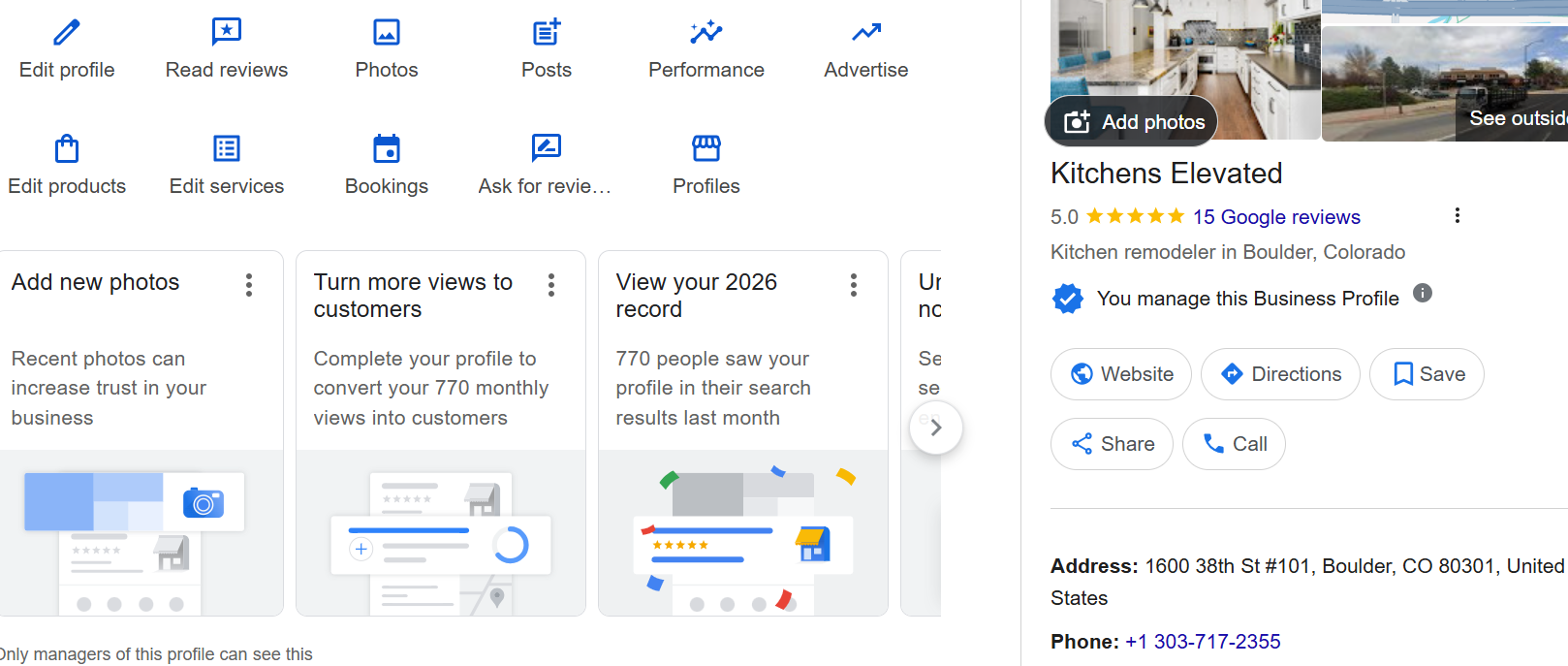Image resolution: width=1568 pixels, height=666 pixels.
Task: Click the Posts icon
Action: click(547, 32)
